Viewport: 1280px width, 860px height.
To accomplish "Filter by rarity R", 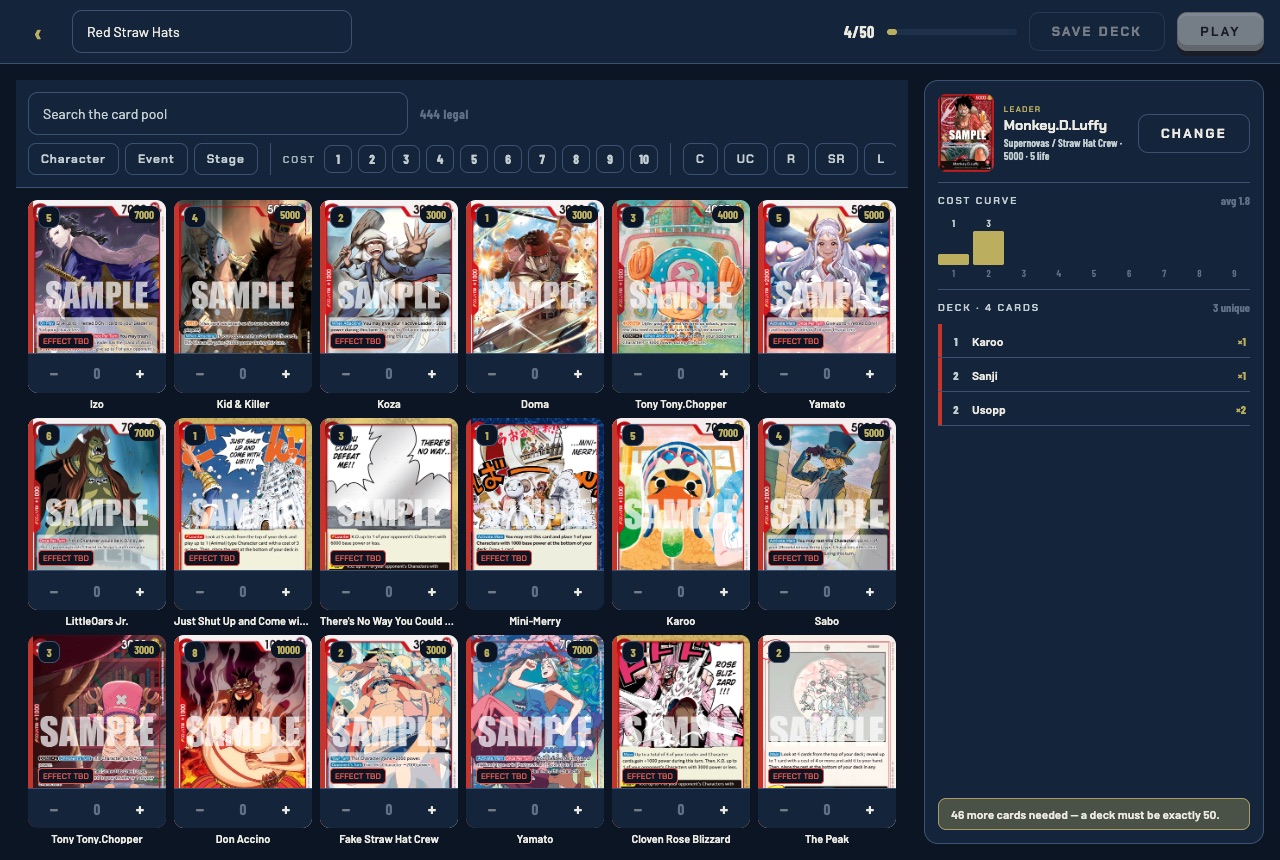I will [x=791, y=159].
